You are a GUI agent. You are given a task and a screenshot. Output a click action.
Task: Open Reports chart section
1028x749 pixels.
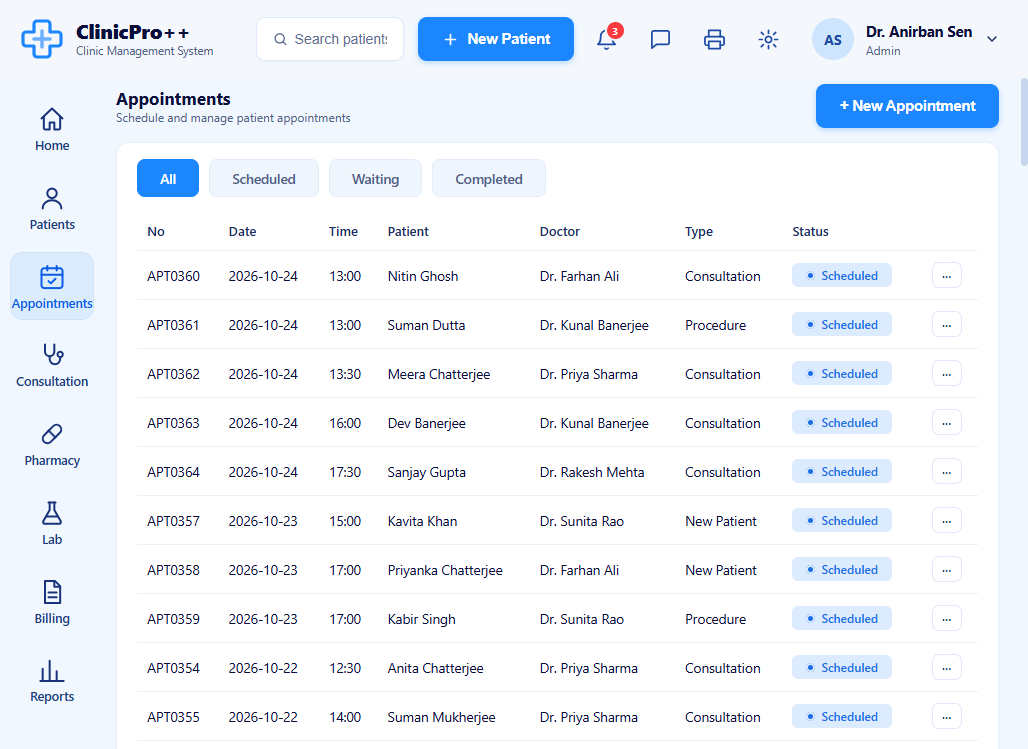click(x=52, y=680)
